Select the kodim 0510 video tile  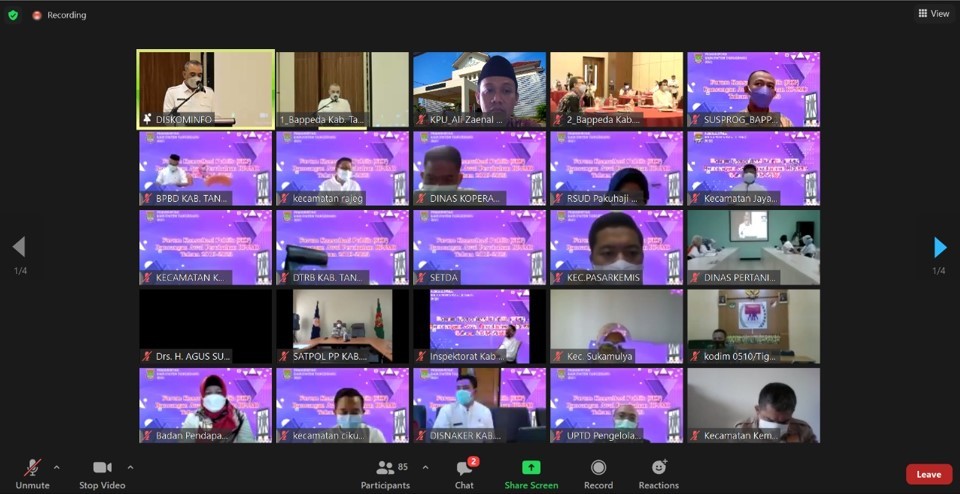[753, 326]
